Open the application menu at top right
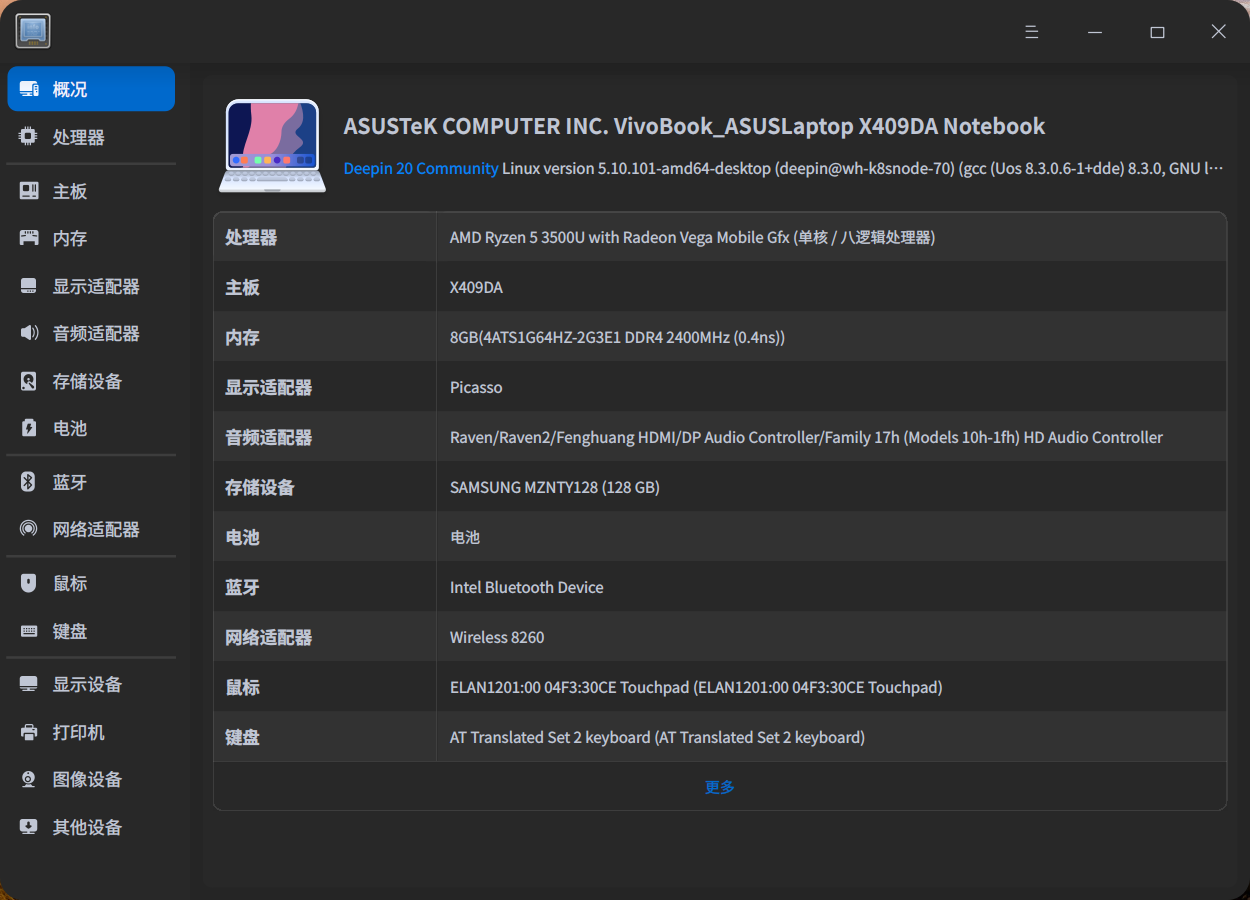 pyautogui.click(x=1031, y=31)
